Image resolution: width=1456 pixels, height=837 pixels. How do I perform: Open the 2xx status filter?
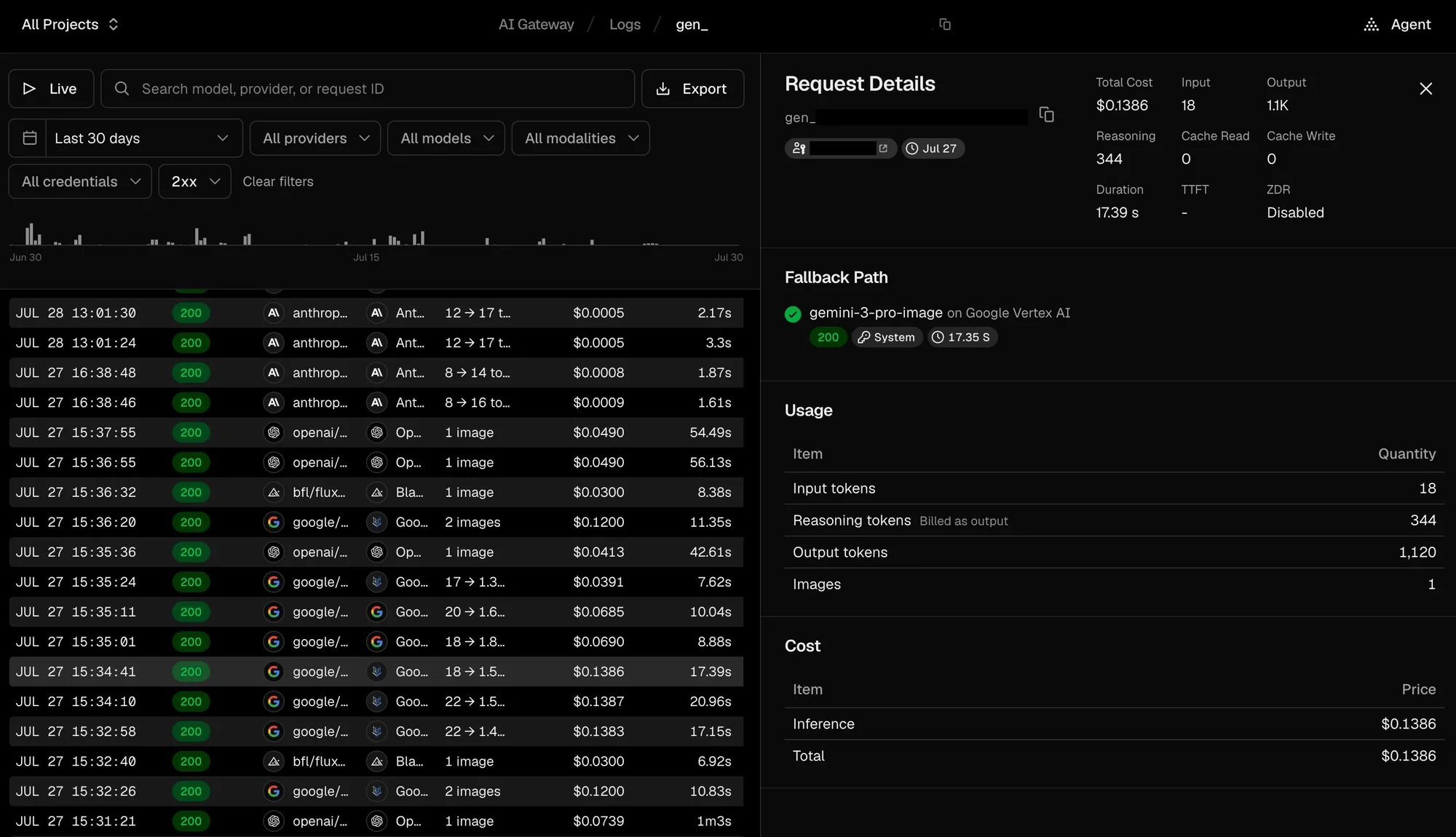click(195, 181)
